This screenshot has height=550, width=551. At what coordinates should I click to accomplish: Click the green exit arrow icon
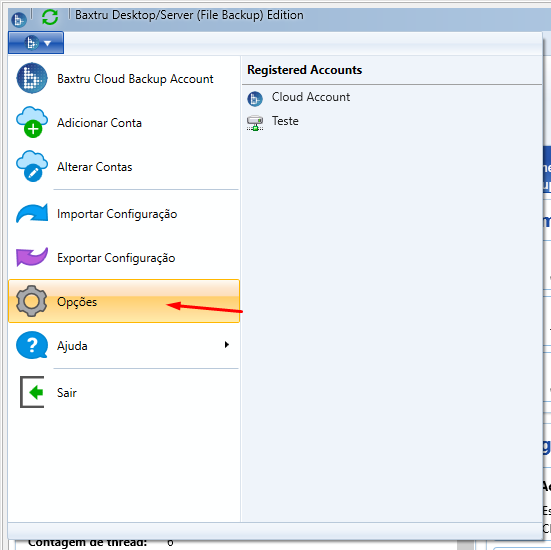pos(32,392)
